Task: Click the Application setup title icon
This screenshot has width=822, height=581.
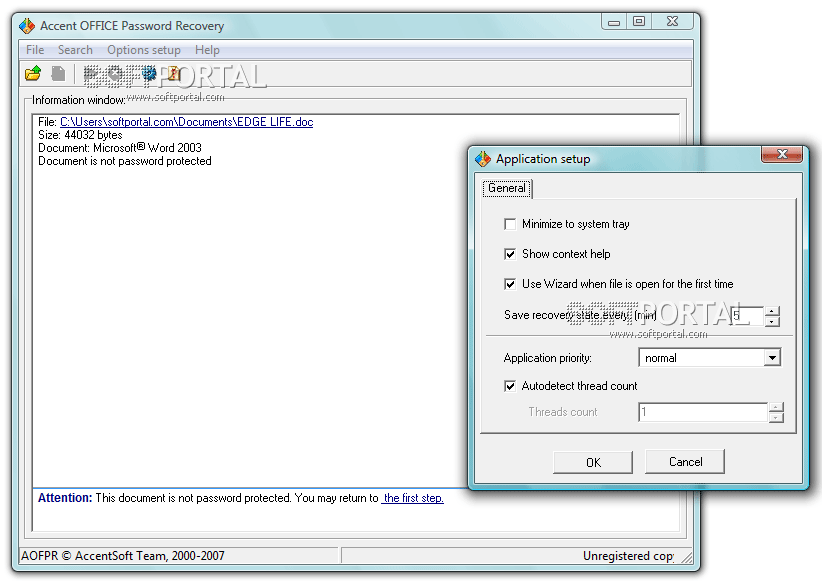Action: pos(483,159)
